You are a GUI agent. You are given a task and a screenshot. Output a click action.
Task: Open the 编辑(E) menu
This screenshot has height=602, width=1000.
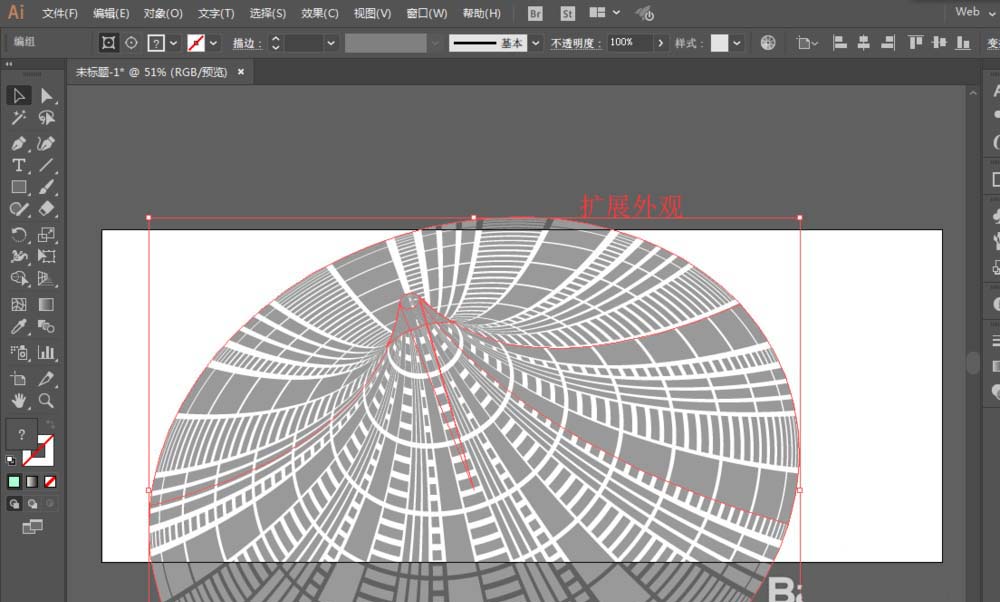(x=111, y=13)
